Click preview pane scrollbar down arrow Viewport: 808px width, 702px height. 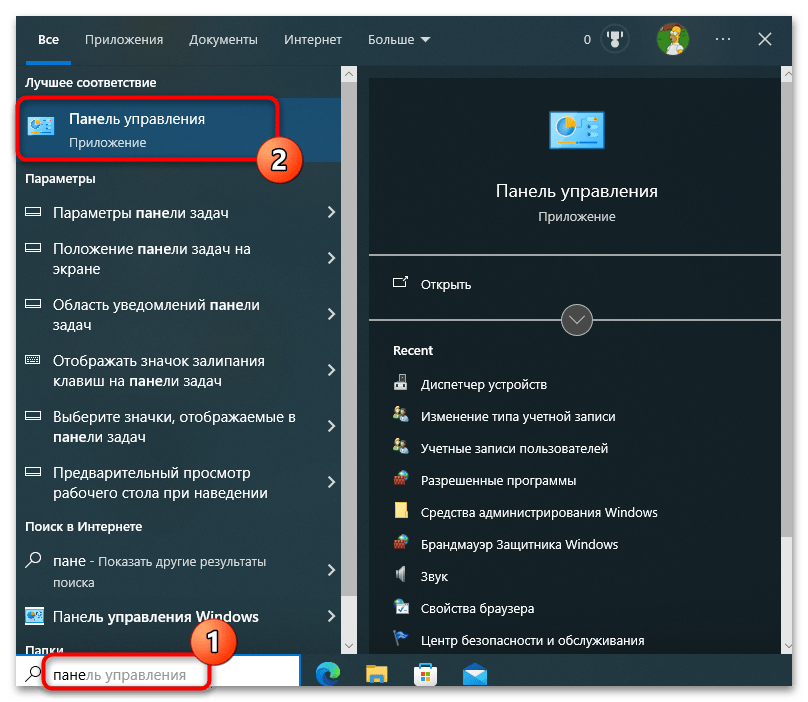[x=787, y=646]
